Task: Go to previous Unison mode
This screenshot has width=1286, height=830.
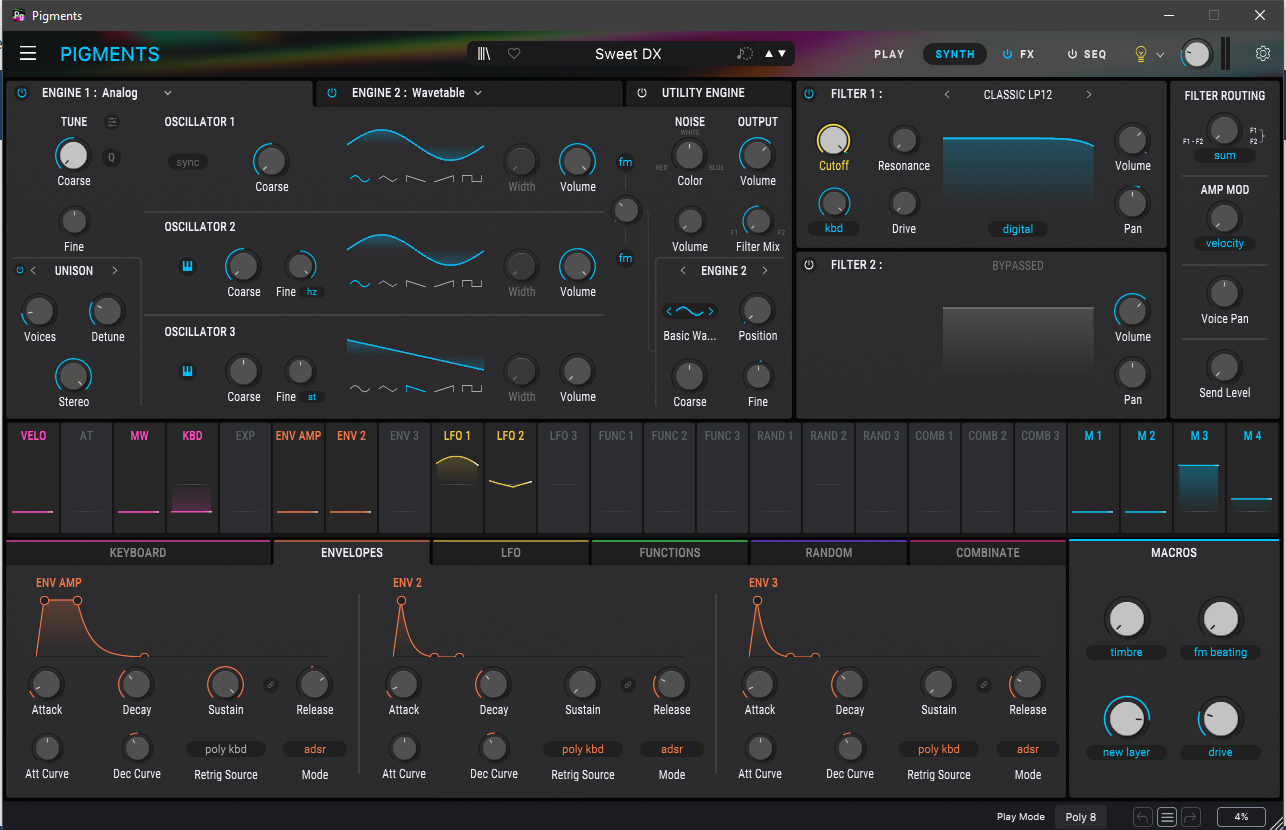Action: pos(33,271)
